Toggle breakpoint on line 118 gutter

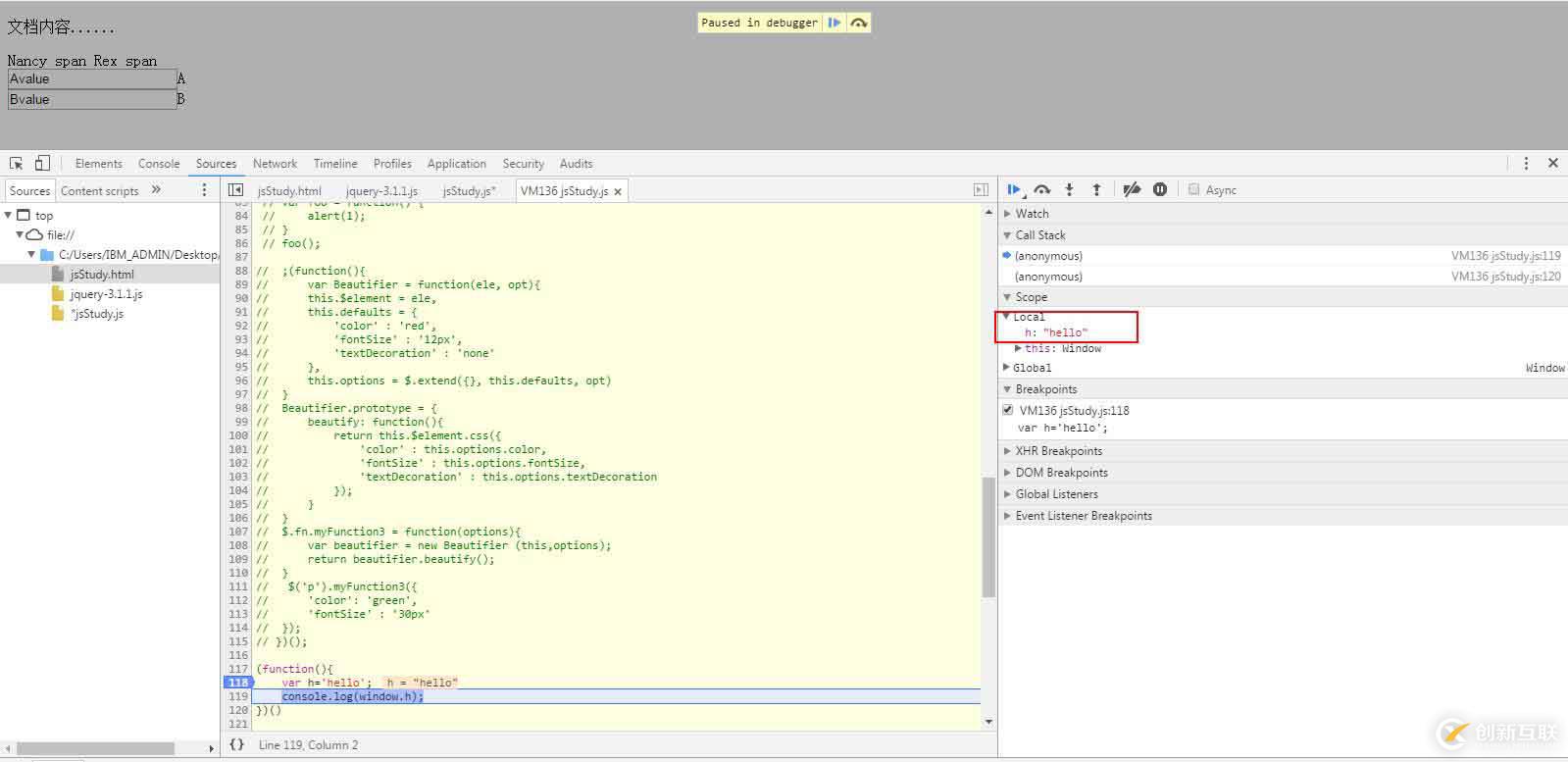click(x=238, y=683)
